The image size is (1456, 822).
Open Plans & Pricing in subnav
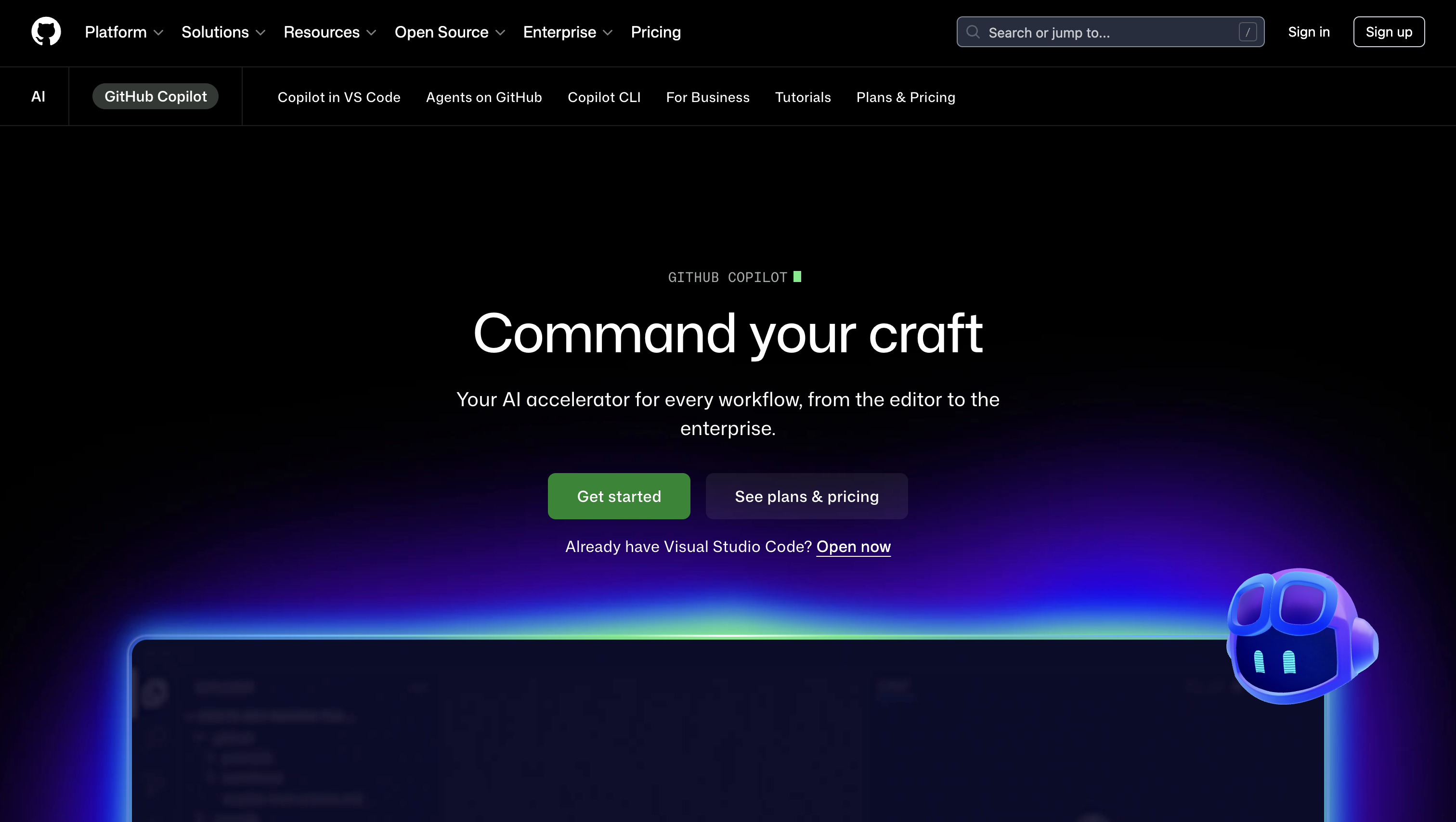[906, 97]
